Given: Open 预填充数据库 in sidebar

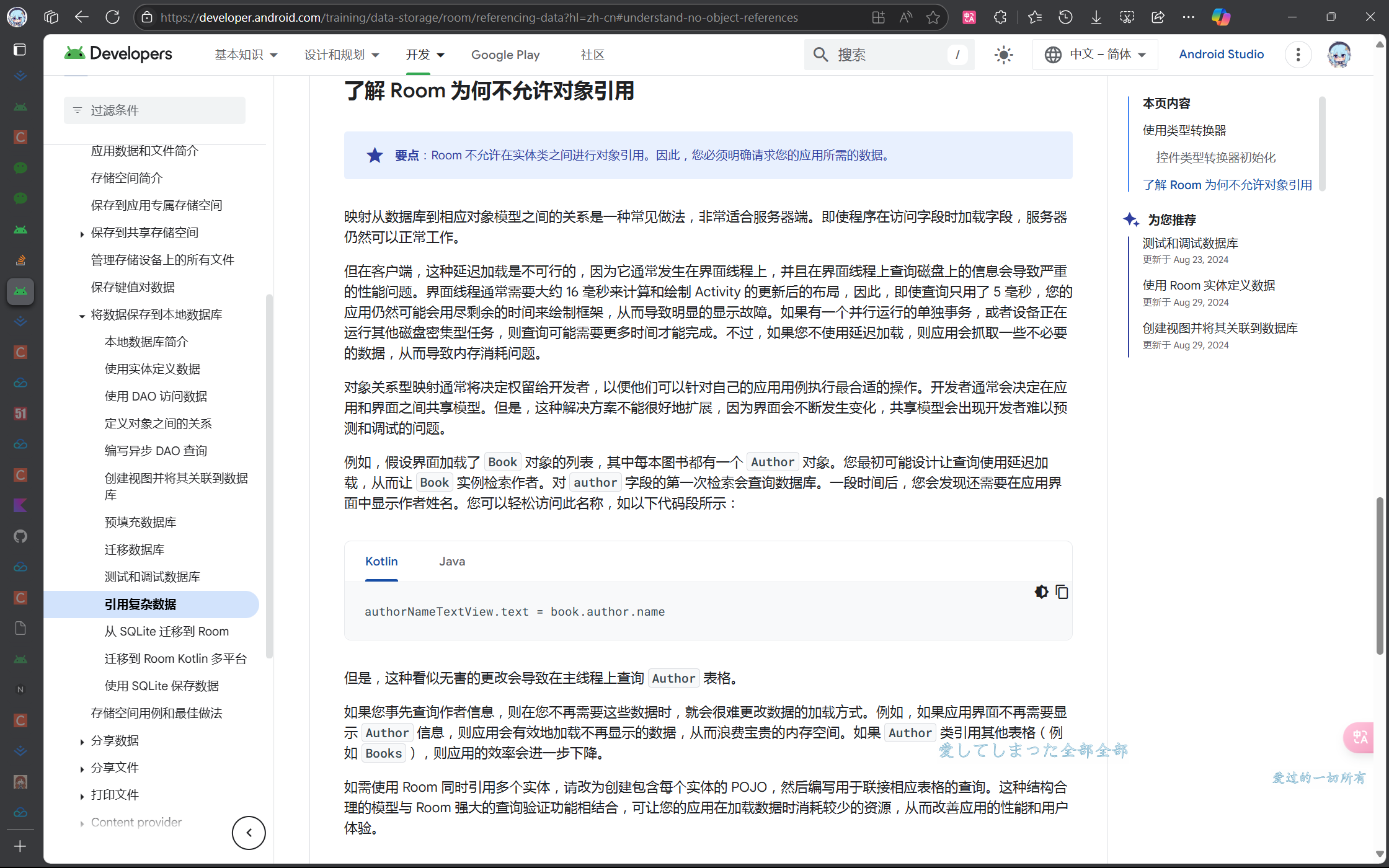Looking at the screenshot, I should 141,522.
